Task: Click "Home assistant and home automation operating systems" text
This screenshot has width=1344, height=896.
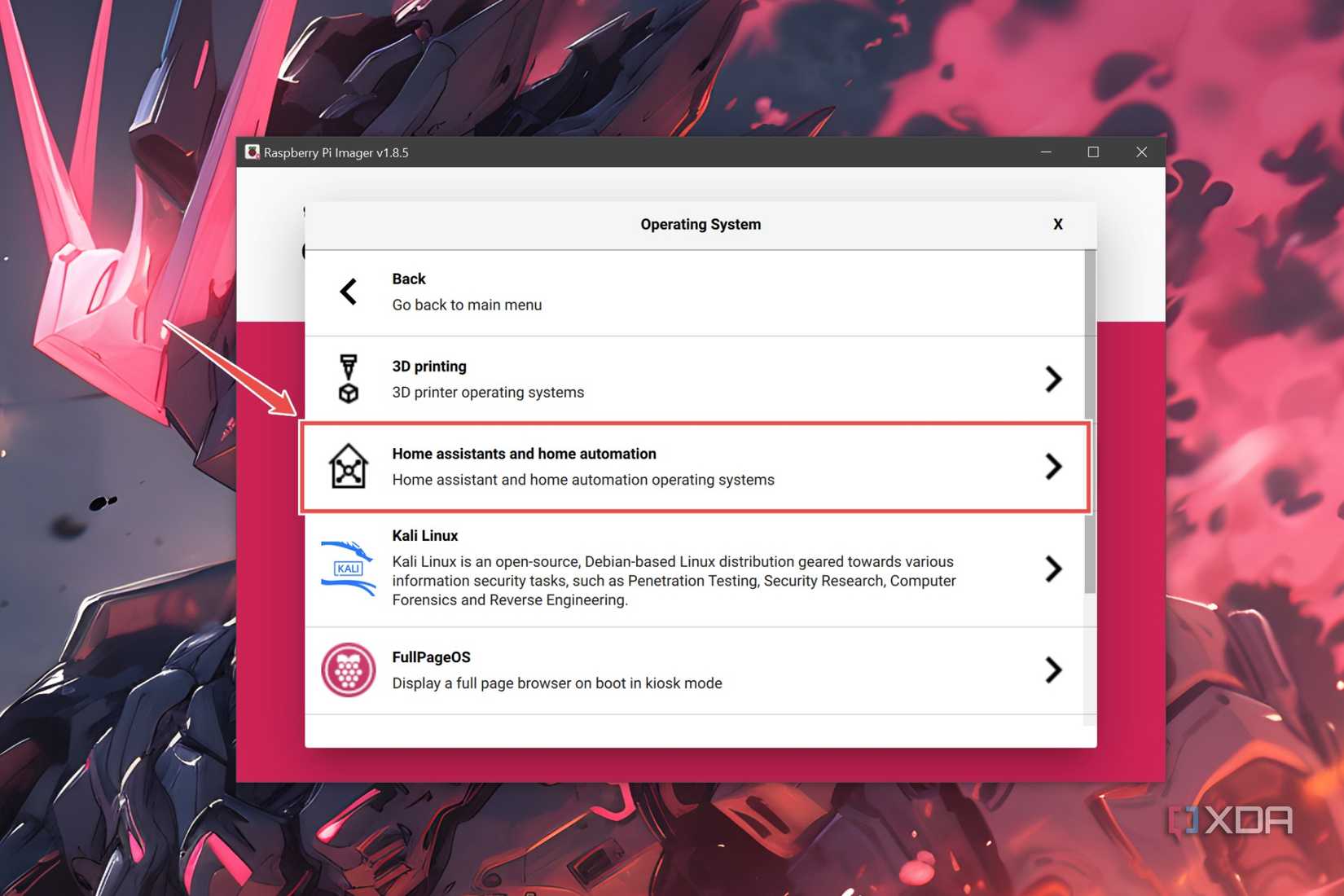Action: 583,480
